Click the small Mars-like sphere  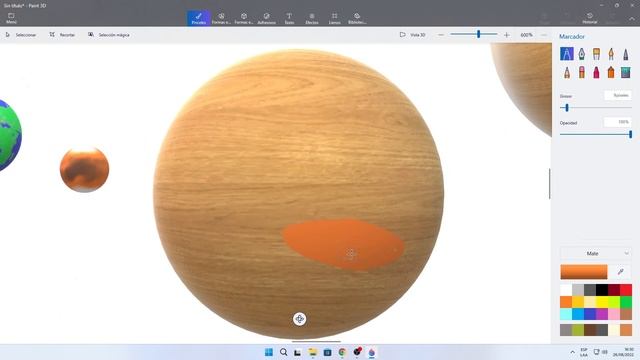pos(84,169)
